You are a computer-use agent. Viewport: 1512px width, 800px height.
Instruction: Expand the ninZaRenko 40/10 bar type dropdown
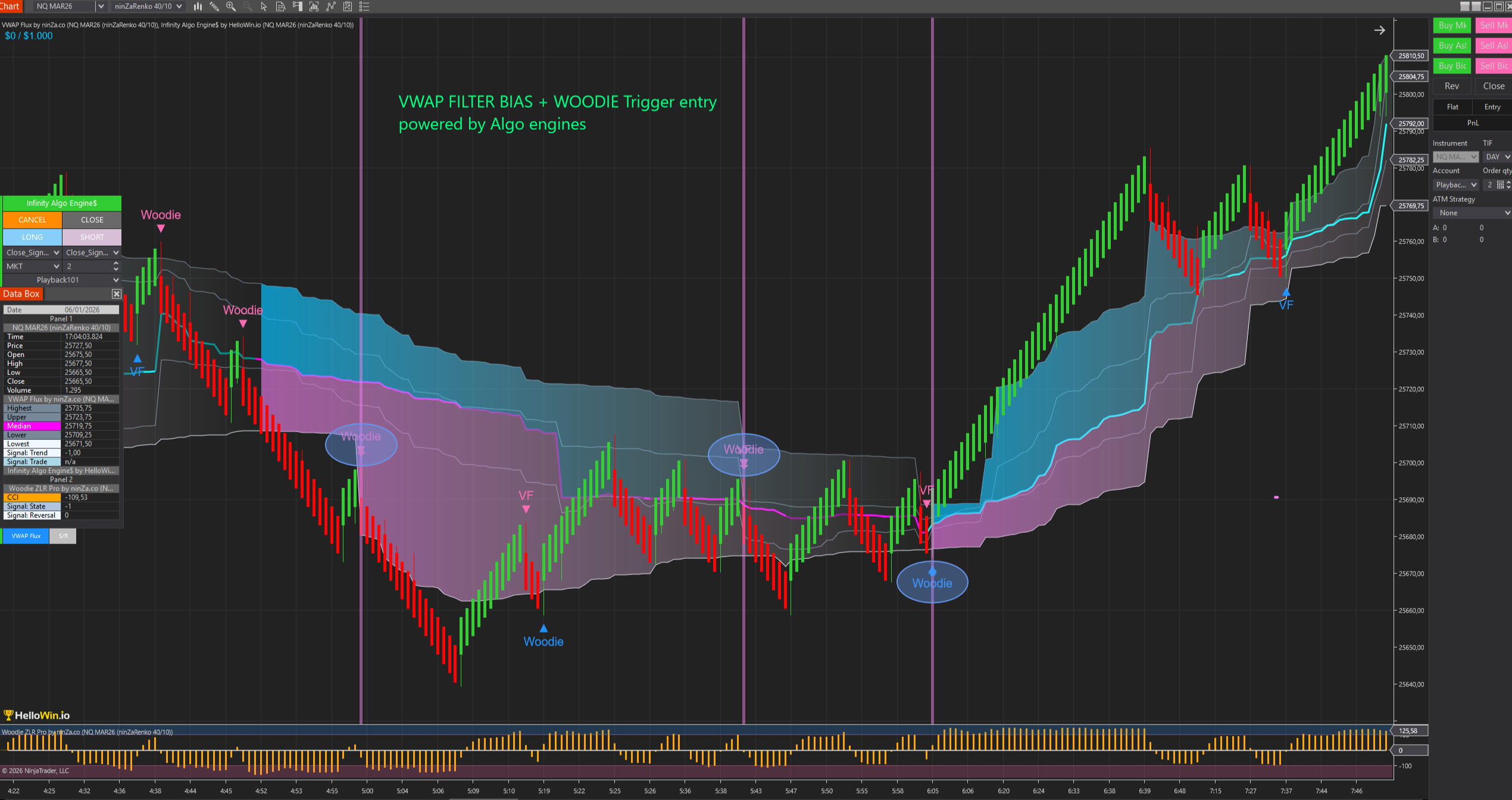click(x=179, y=7)
